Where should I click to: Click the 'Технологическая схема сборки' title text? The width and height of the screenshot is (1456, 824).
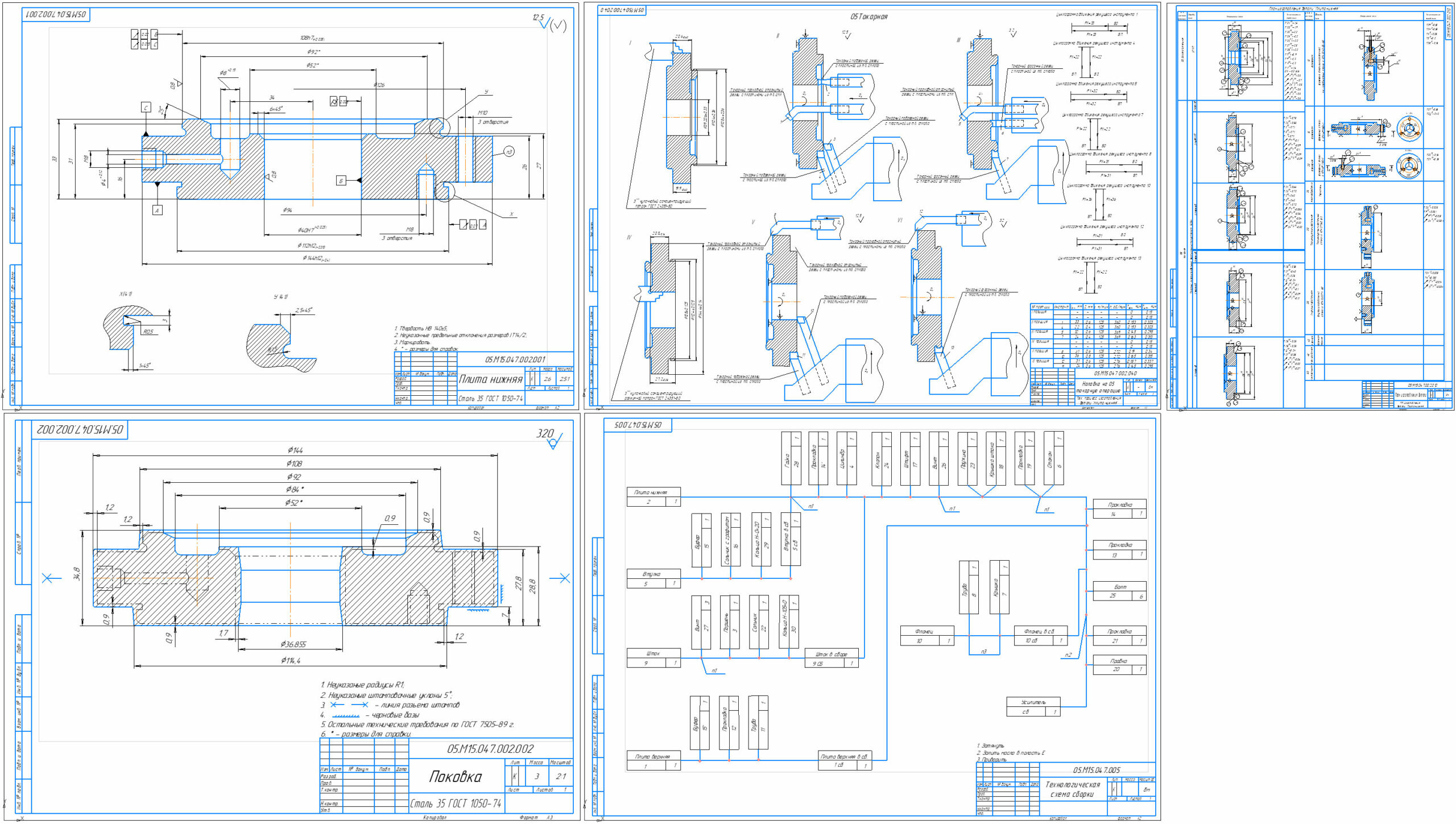(x=1073, y=789)
